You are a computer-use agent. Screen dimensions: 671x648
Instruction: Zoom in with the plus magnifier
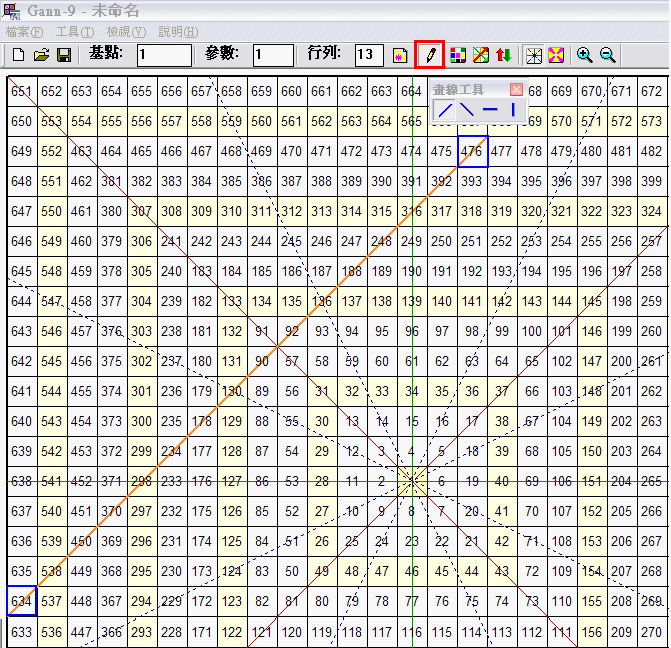click(x=584, y=55)
